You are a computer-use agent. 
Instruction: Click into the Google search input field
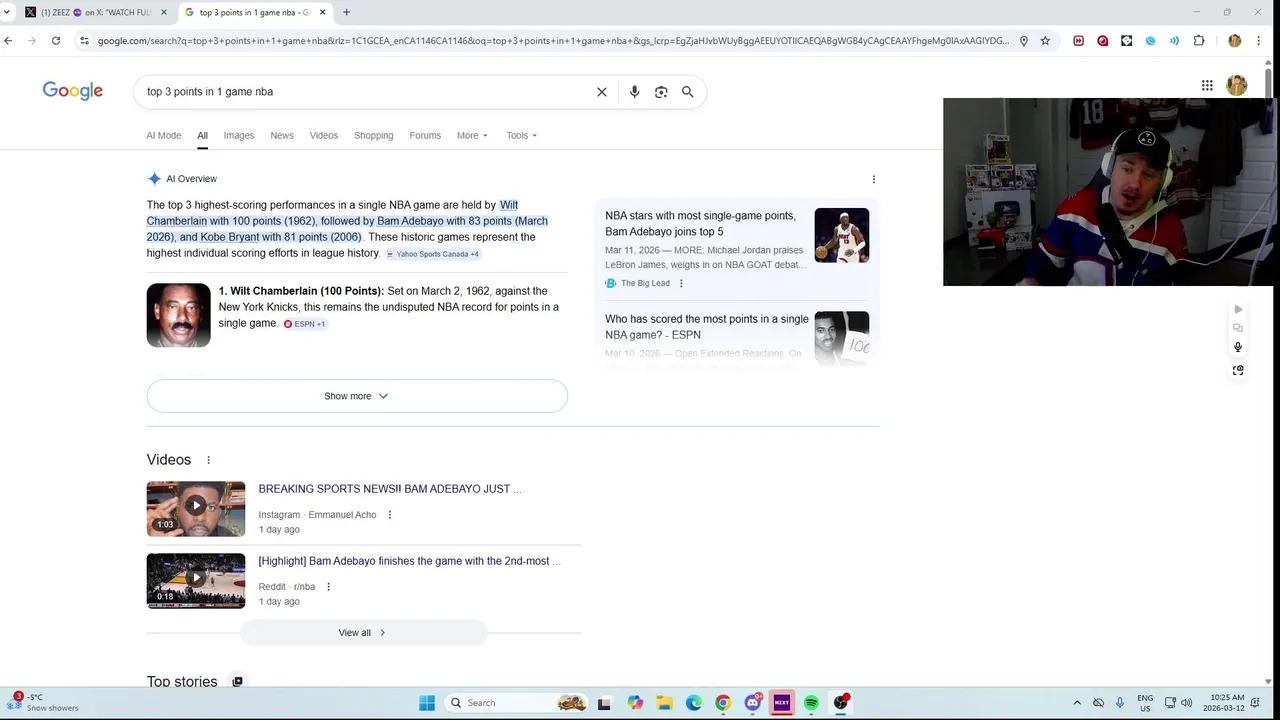366,91
